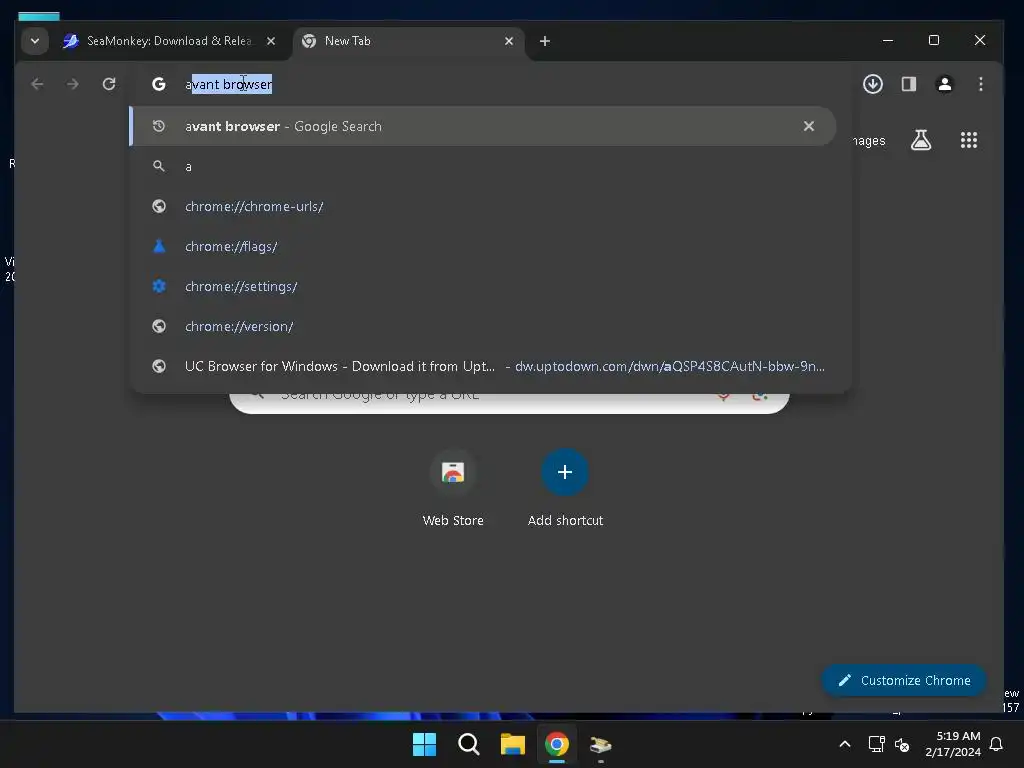The width and height of the screenshot is (1024, 768).
Task: Click into the address bar text field
Action: coord(490,84)
